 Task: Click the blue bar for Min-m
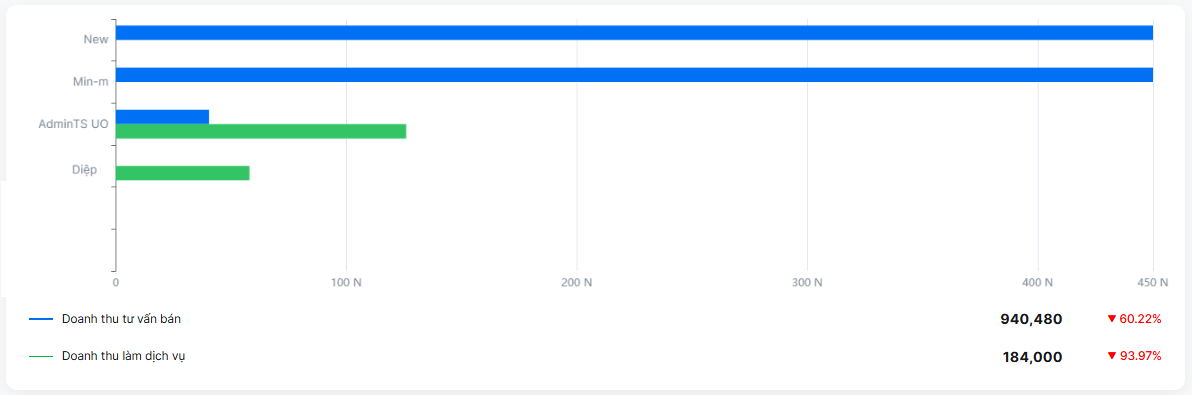[x=634, y=74]
